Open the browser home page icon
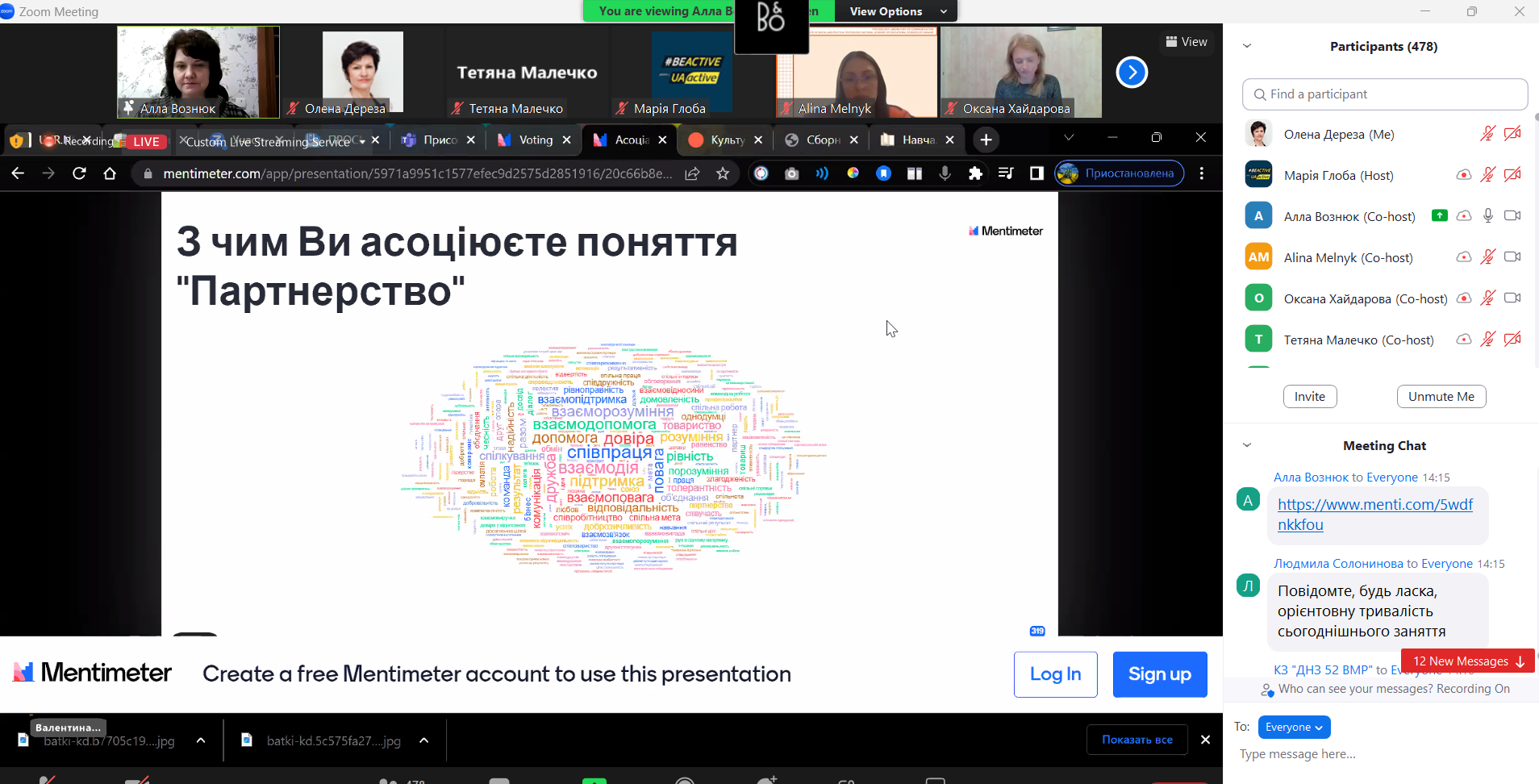1539x784 pixels. [x=110, y=173]
